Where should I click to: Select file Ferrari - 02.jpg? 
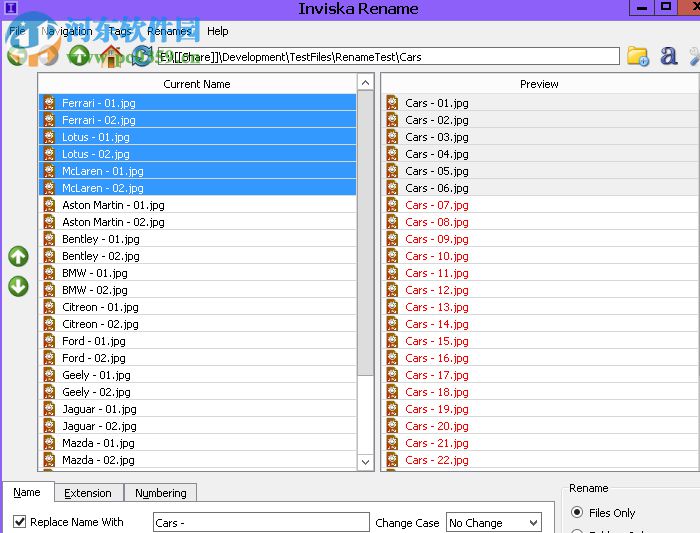[197, 120]
